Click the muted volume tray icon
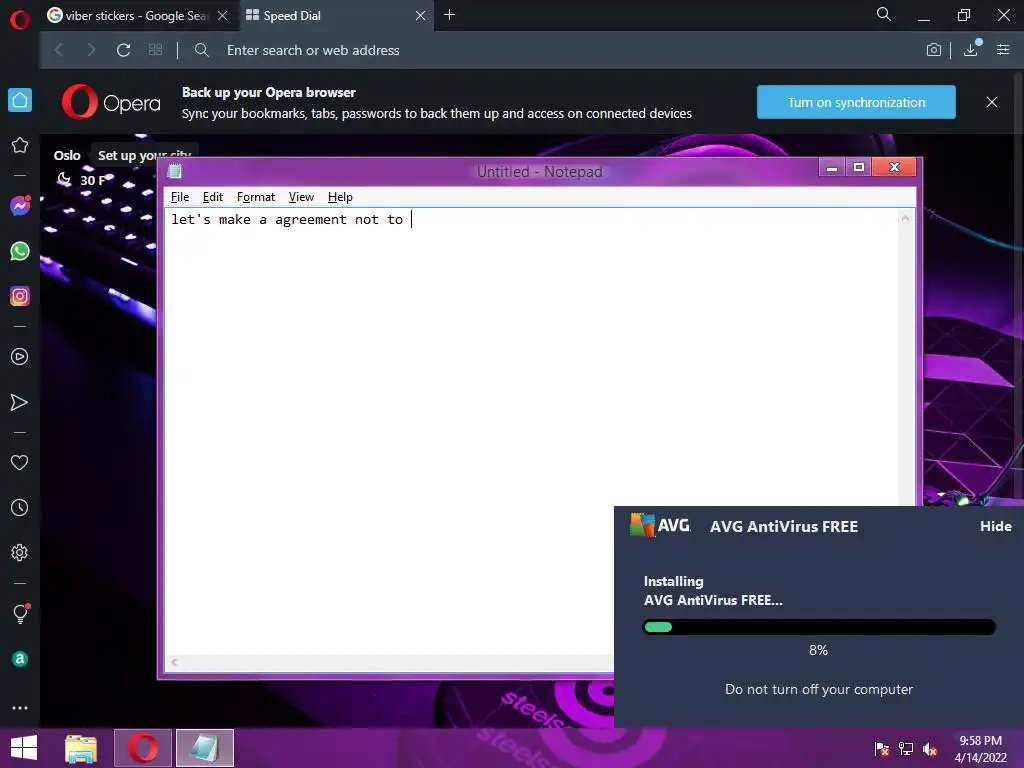1024x768 pixels. click(x=930, y=749)
